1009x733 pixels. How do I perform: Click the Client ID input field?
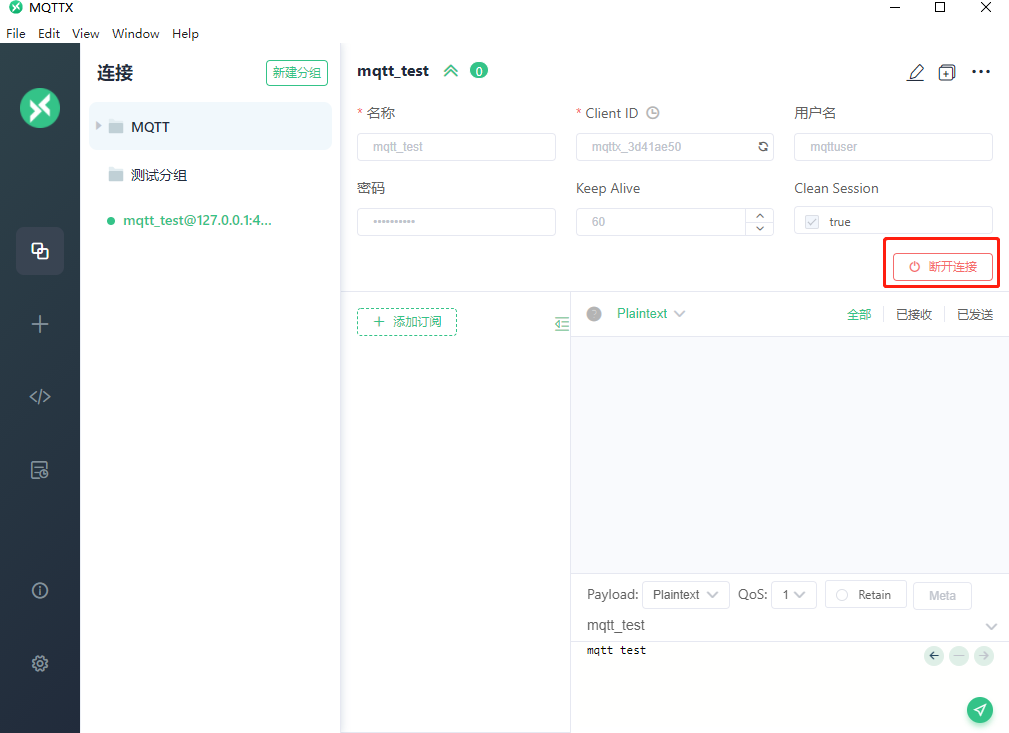click(x=674, y=147)
